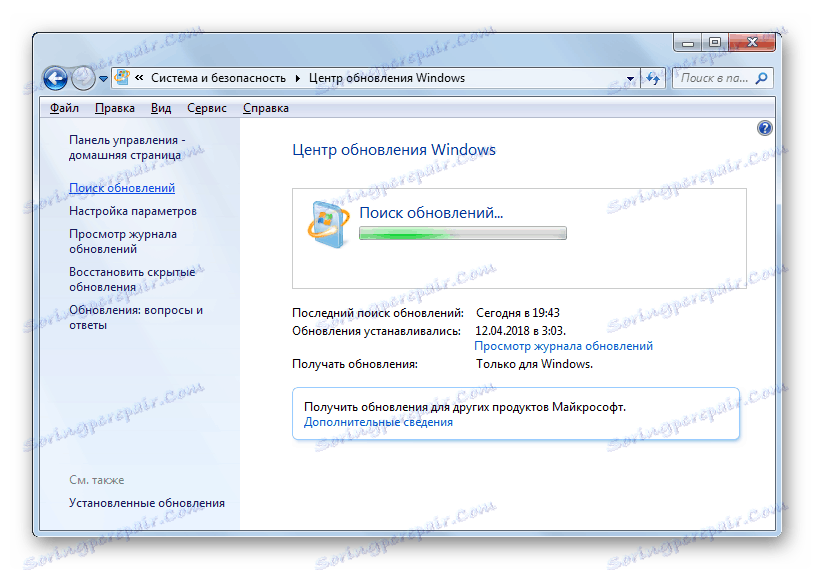
Task: Click the Поиск обновлений... status text
Action: 431,213
